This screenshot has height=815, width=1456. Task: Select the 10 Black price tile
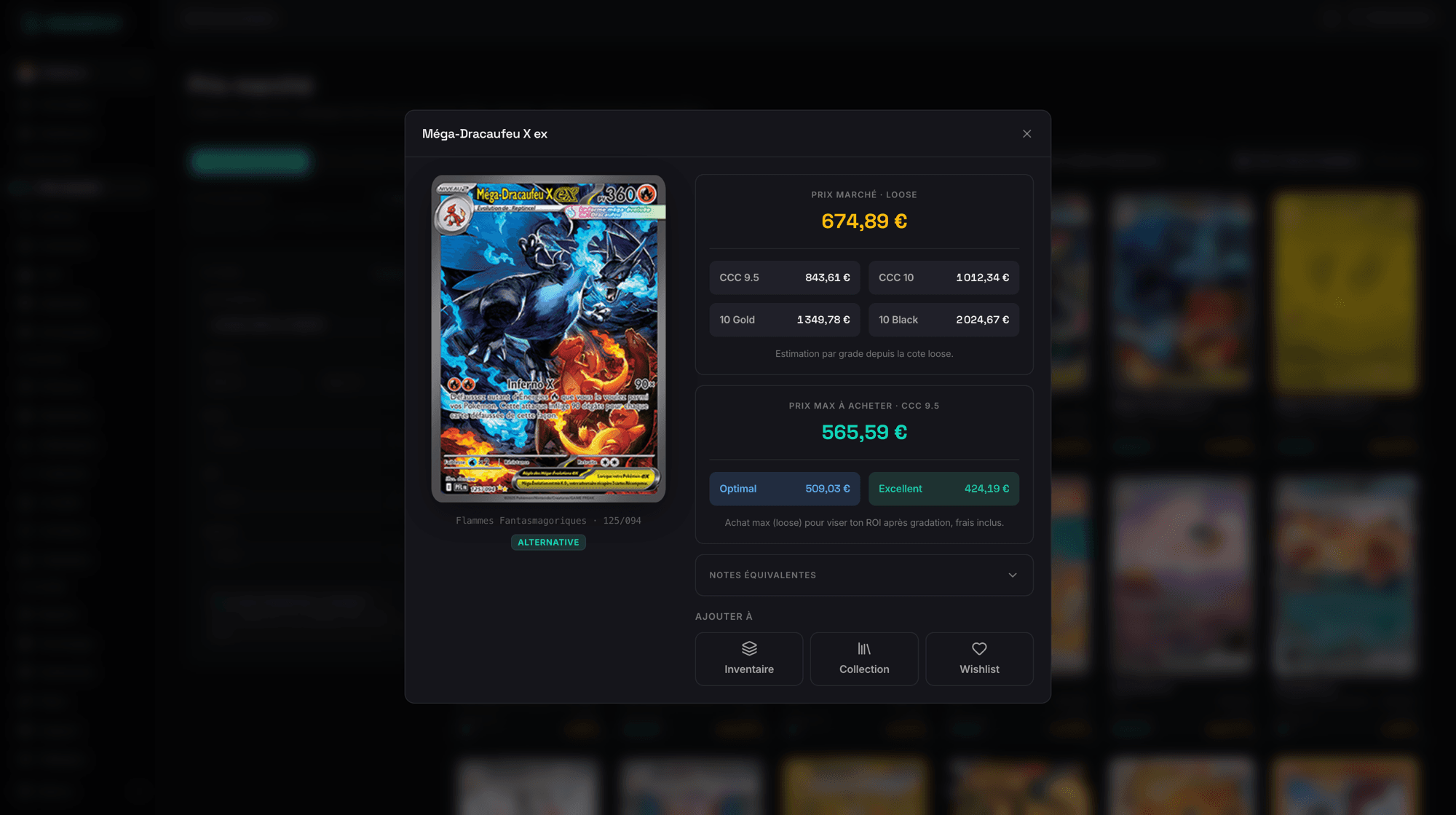pos(943,320)
